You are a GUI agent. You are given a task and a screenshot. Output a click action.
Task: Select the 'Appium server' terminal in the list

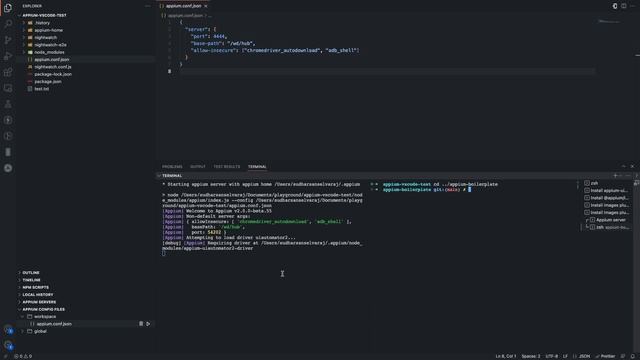pos(608,220)
